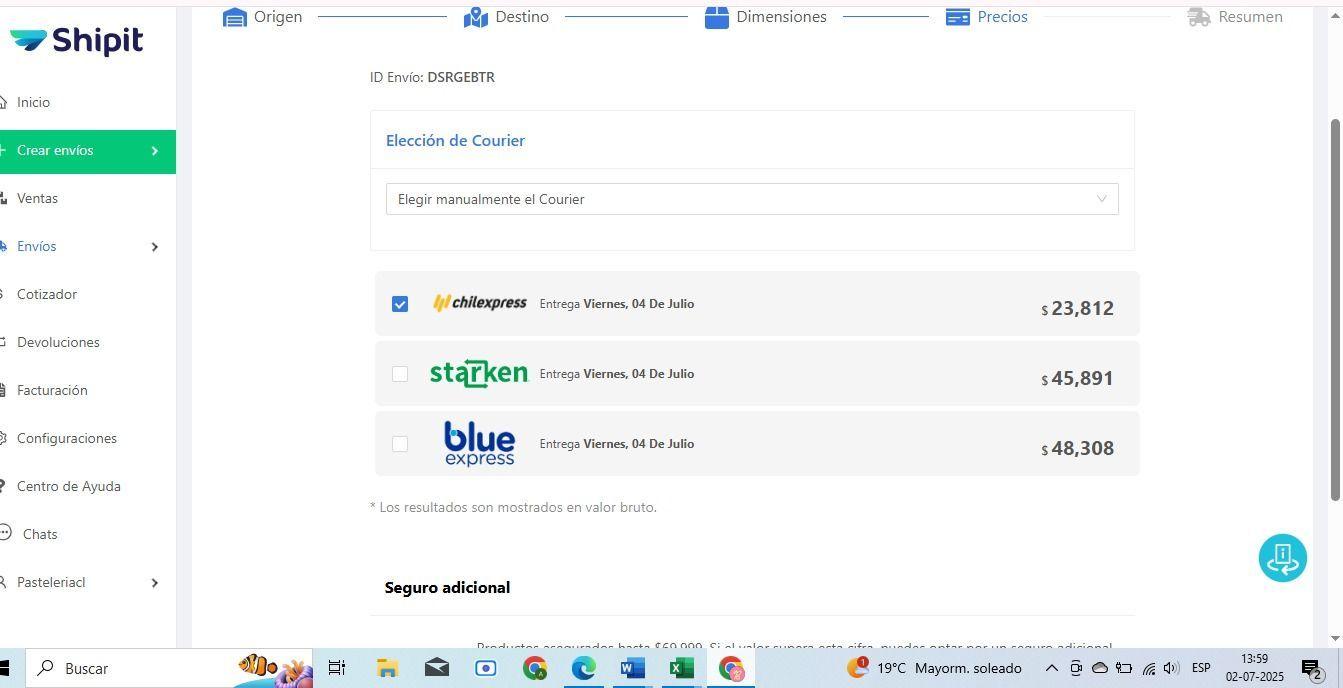Click the Windows Buscar search box
The image size is (1343, 688).
[x=168, y=668]
